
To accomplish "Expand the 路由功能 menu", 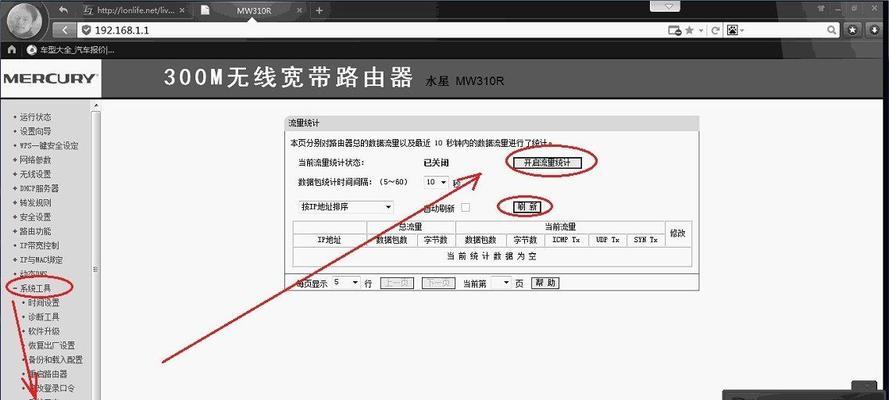I will (x=35, y=231).
